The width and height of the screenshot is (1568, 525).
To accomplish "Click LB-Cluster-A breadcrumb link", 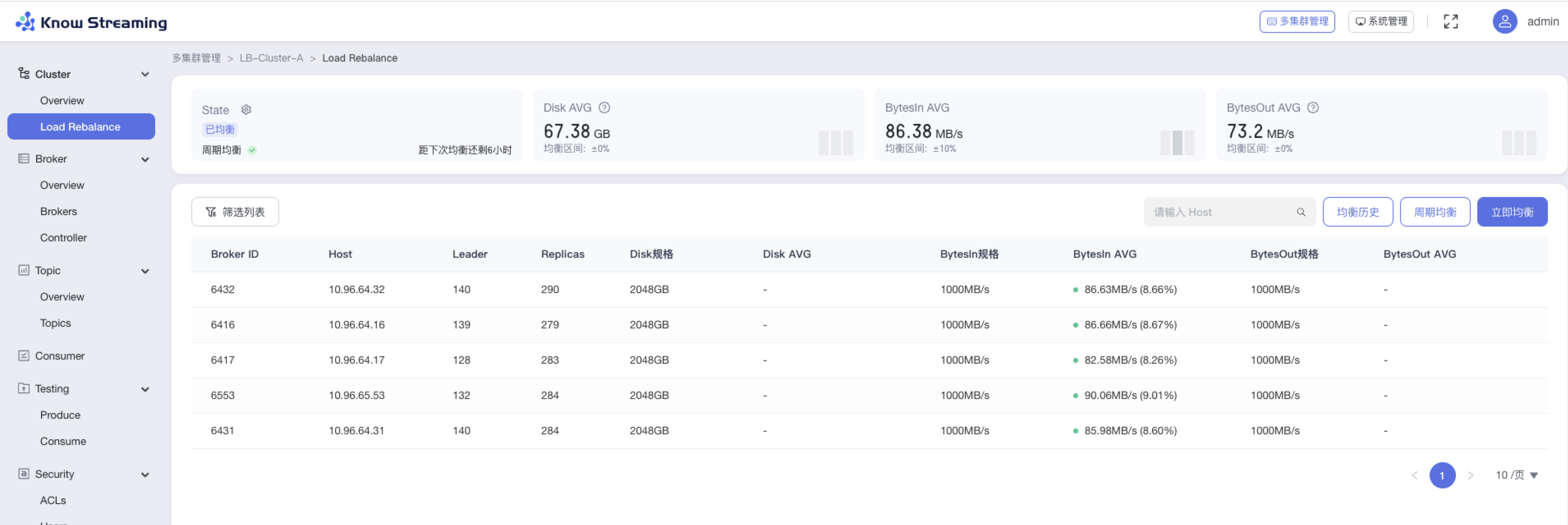I will (x=271, y=58).
